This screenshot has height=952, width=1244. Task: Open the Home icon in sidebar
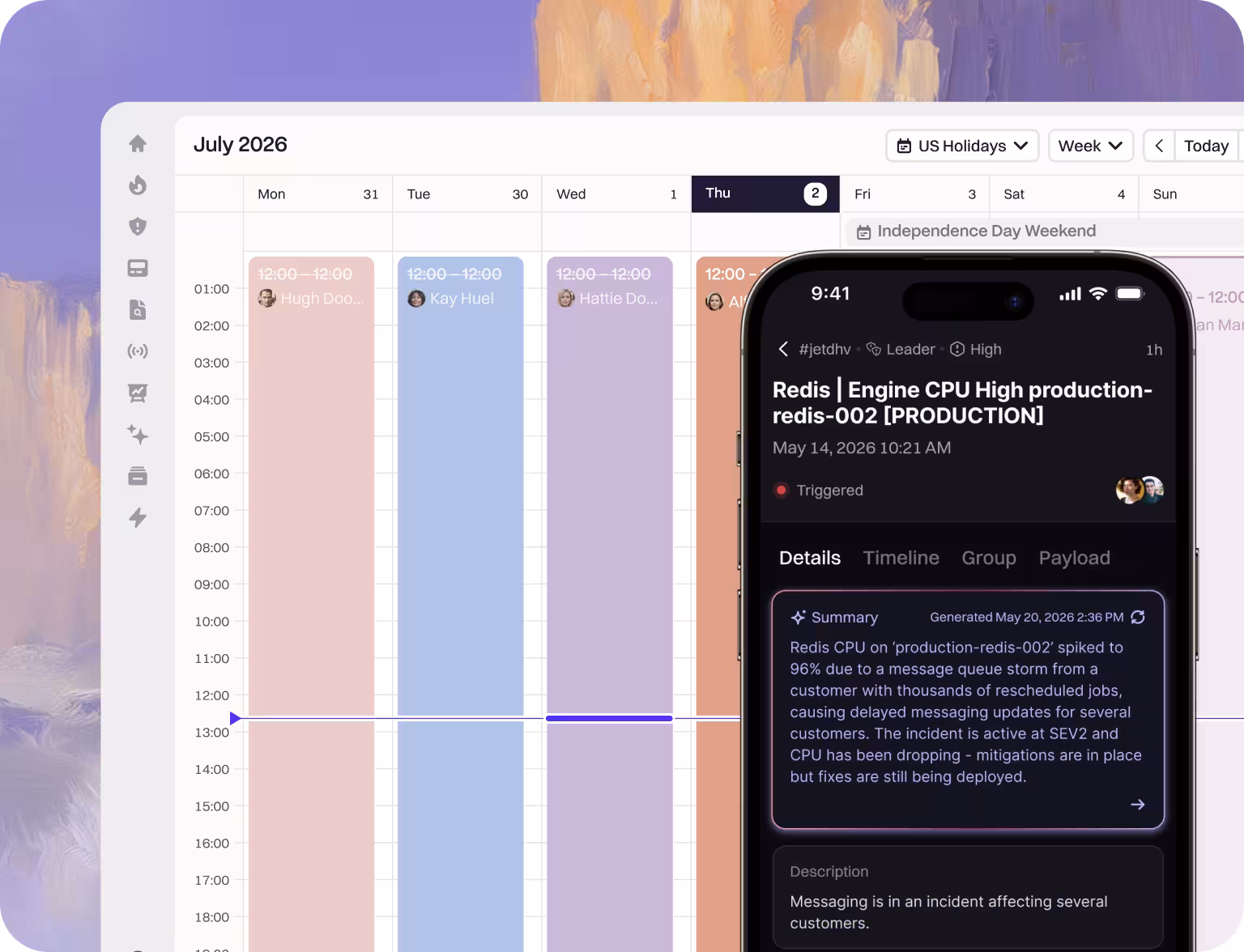tap(138, 143)
